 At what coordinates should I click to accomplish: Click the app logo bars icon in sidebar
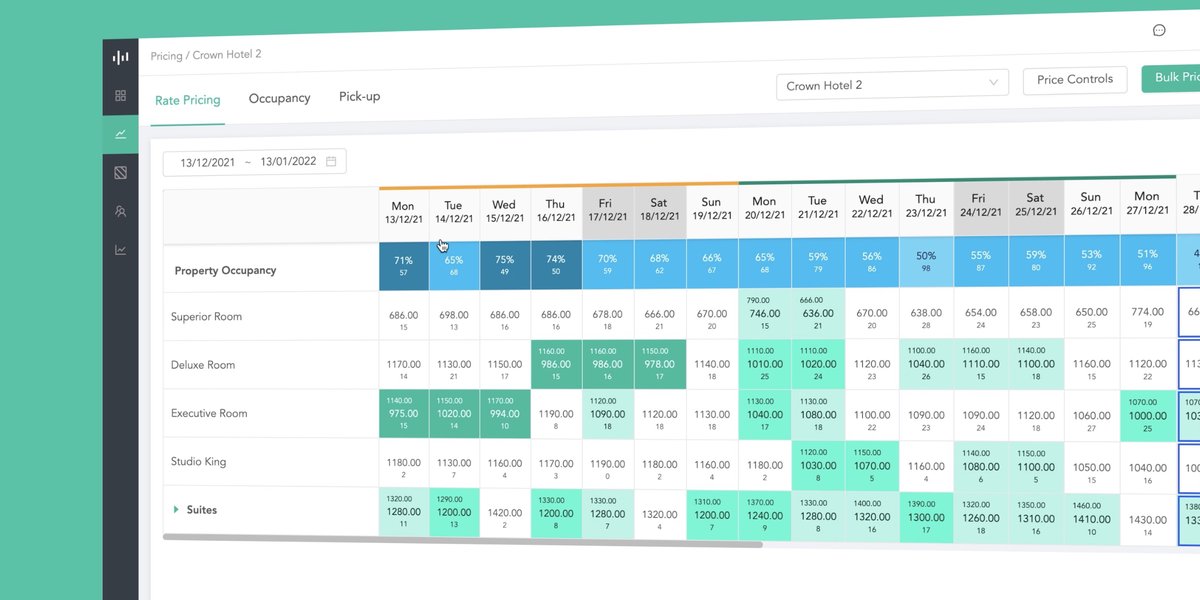pyautogui.click(x=120, y=57)
